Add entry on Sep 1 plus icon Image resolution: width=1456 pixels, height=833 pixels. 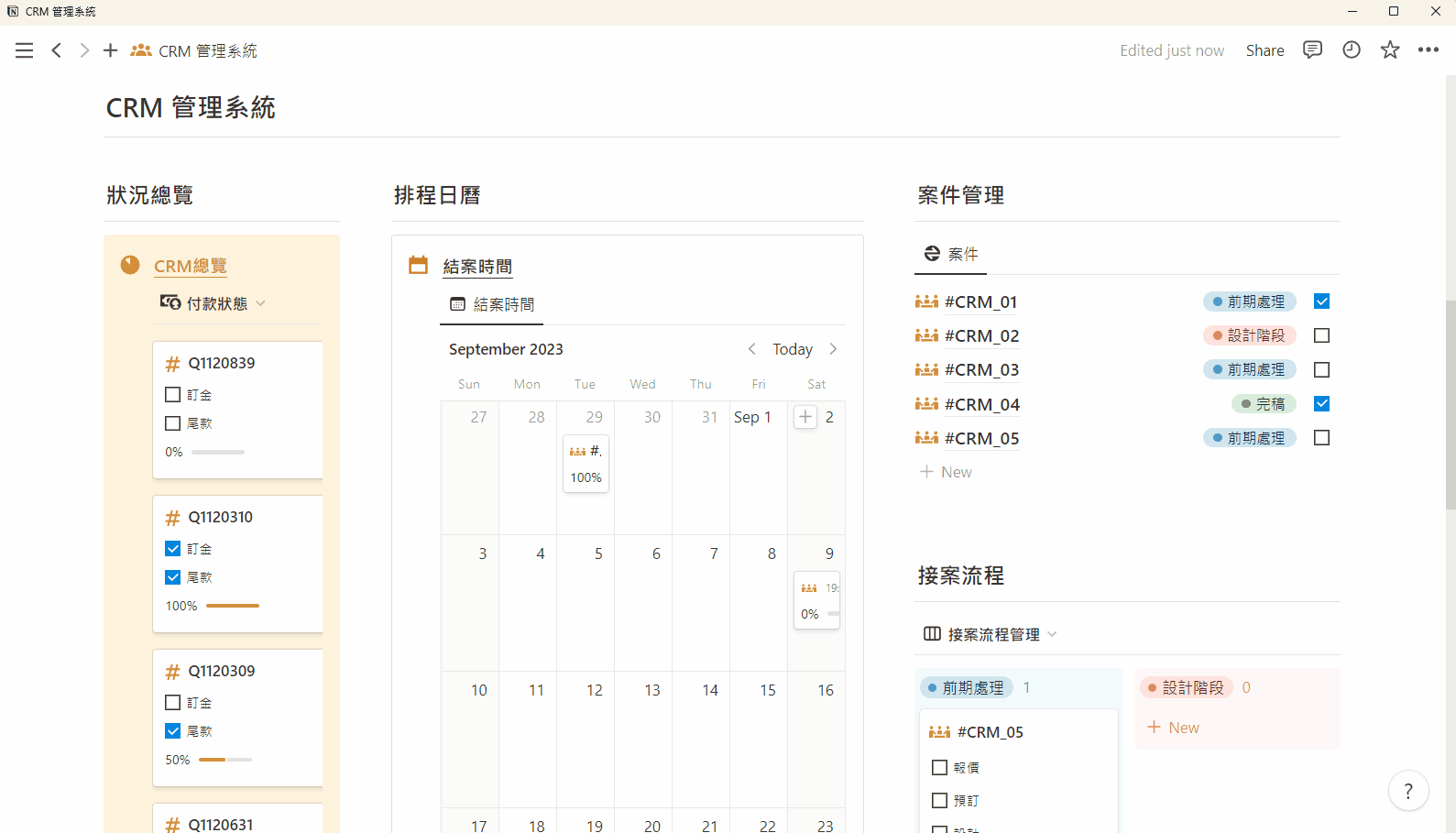(805, 417)
